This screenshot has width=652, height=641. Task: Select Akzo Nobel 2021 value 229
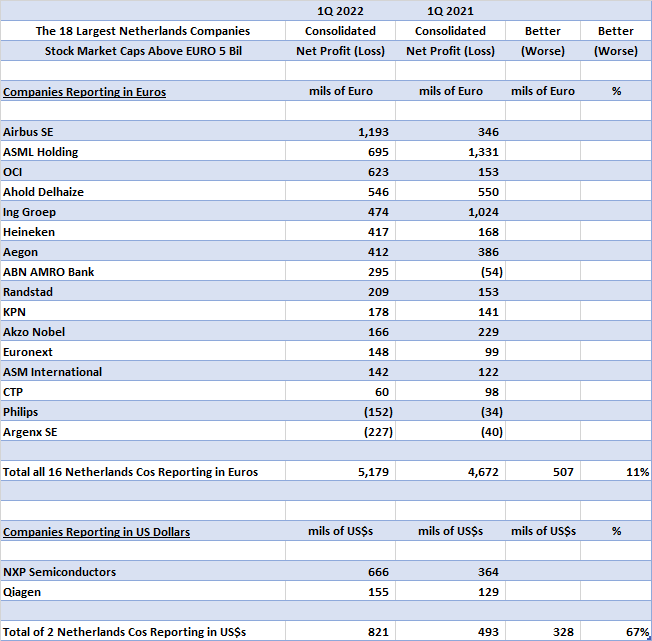488,332
